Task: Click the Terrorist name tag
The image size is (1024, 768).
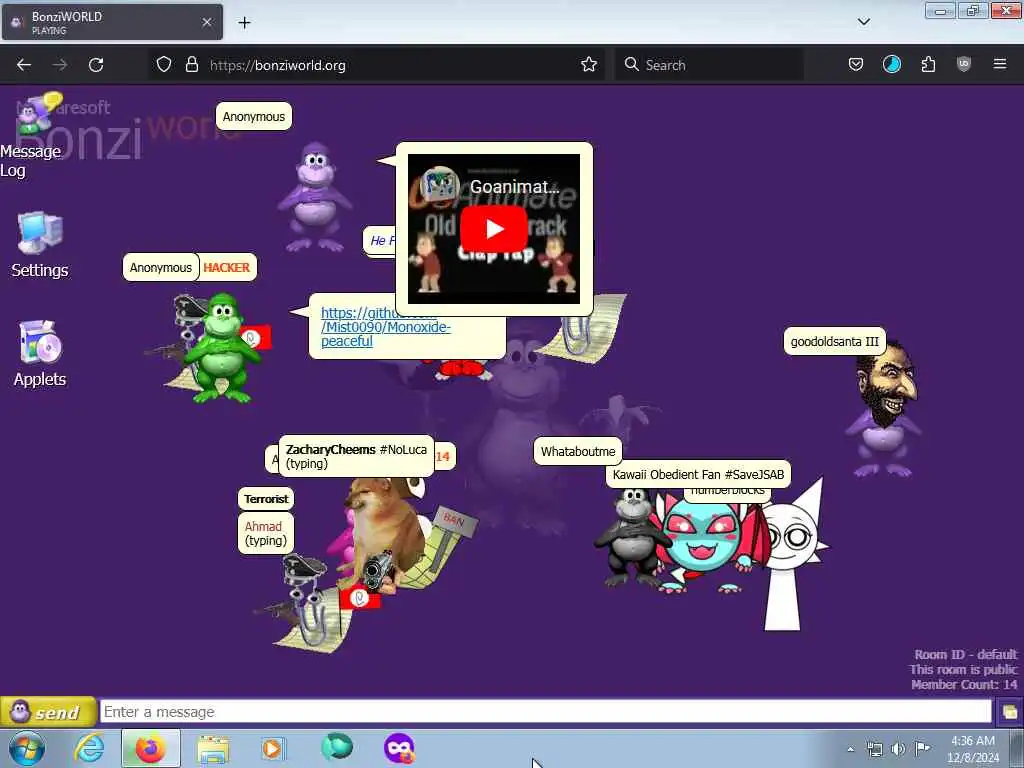Action: [x=266, y=499]
